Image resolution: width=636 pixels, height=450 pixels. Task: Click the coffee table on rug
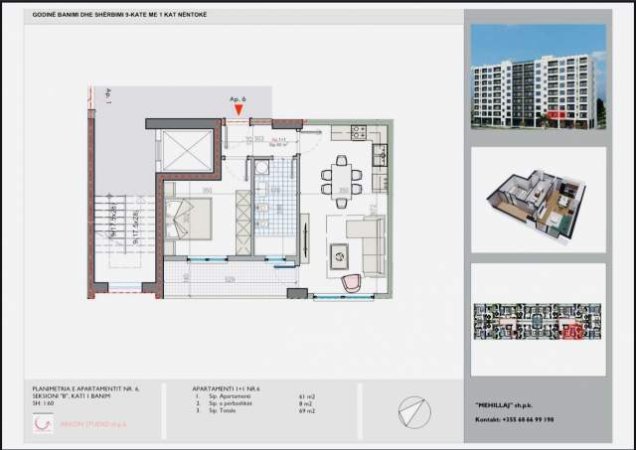[339, 256]
